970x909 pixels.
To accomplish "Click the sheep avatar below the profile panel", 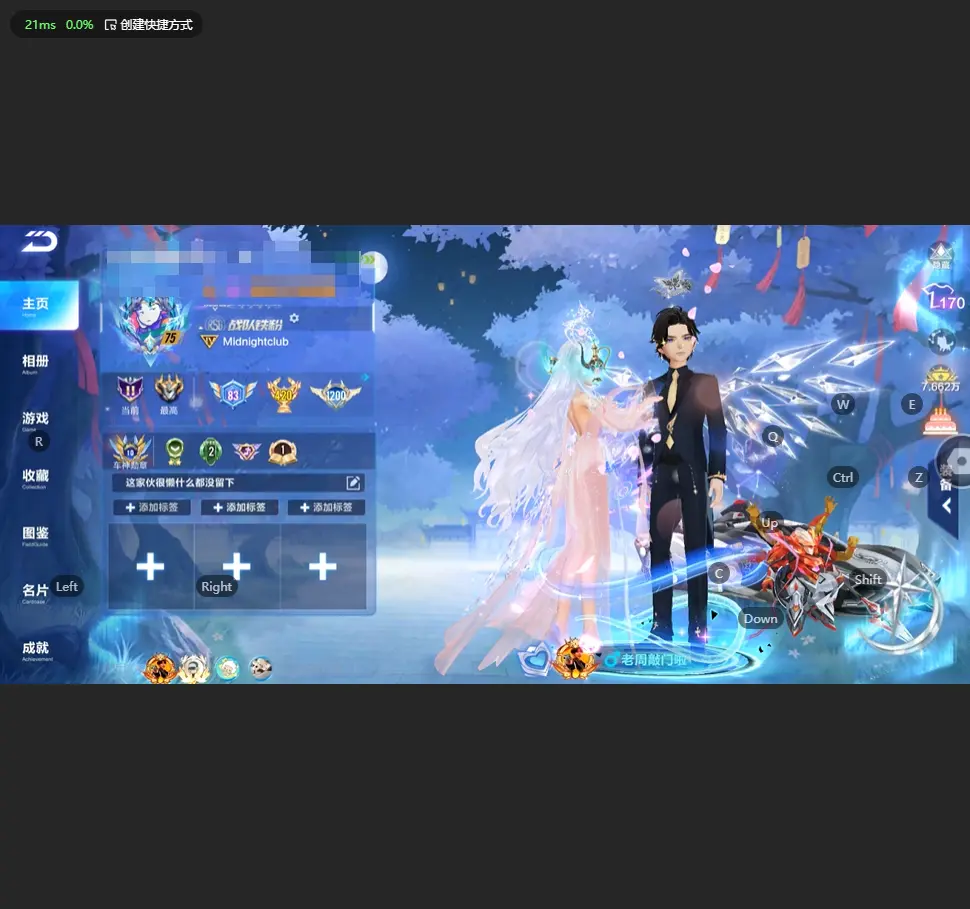I will 228,668.
